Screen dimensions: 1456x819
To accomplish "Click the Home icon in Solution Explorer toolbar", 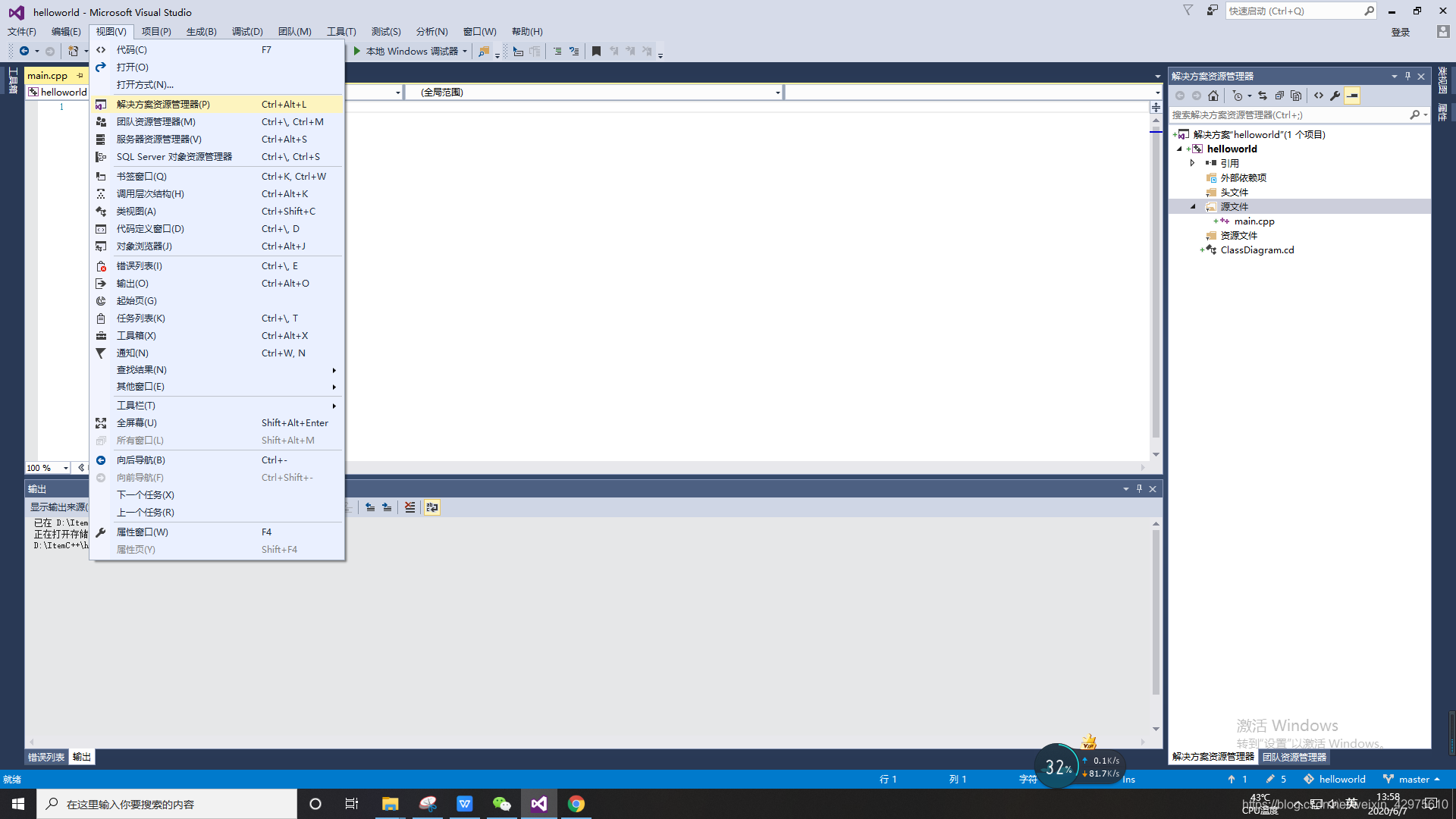I will pos(1213,96).
